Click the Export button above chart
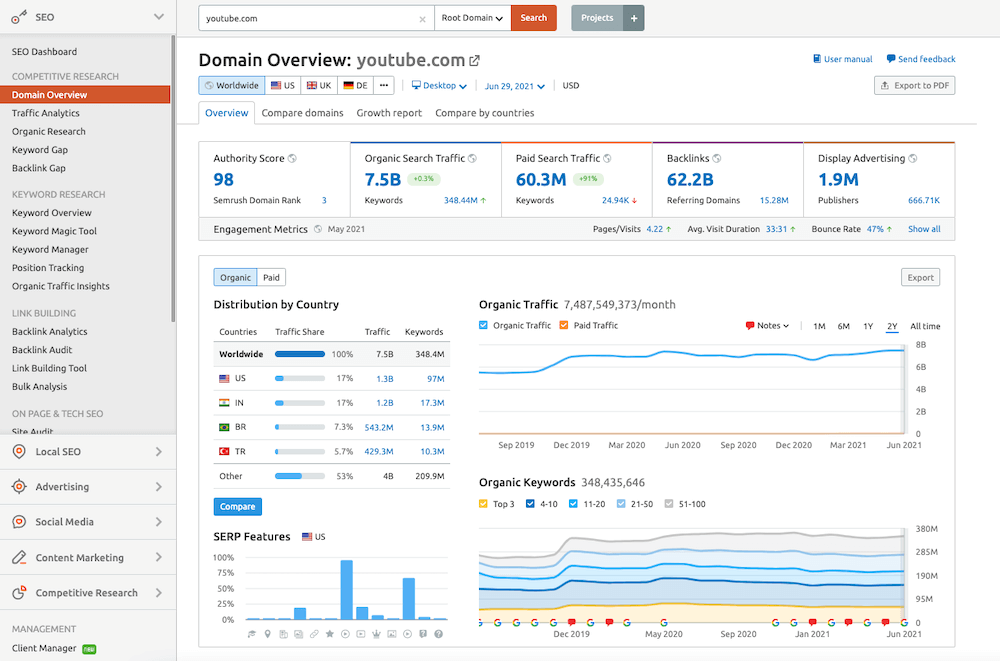Screen dimensions: 1000x661 tap(920, 278)
